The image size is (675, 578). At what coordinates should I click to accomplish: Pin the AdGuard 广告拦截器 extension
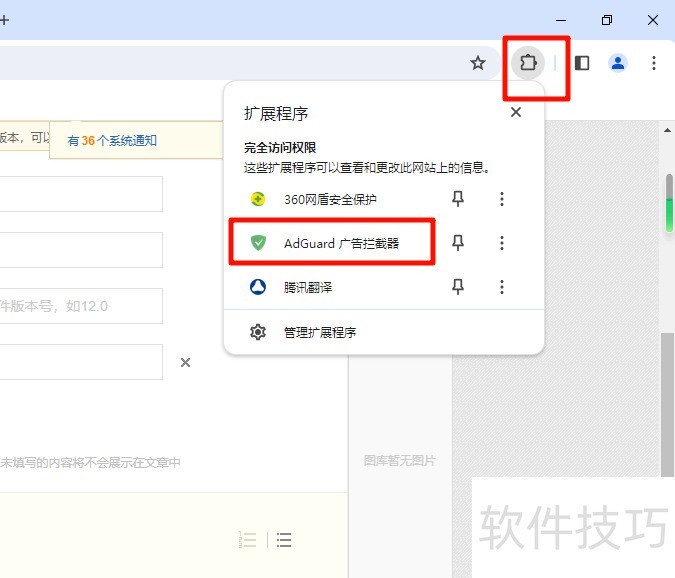(x=458, y=243)
